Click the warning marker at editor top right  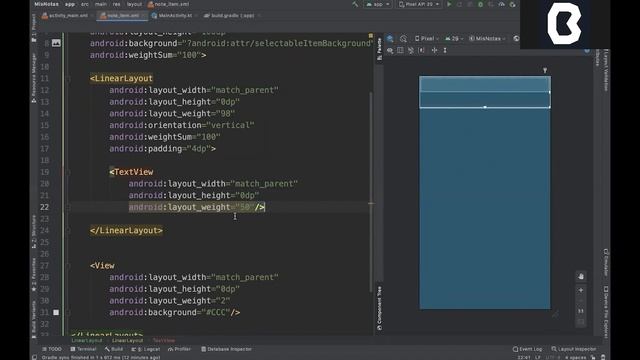371,36
